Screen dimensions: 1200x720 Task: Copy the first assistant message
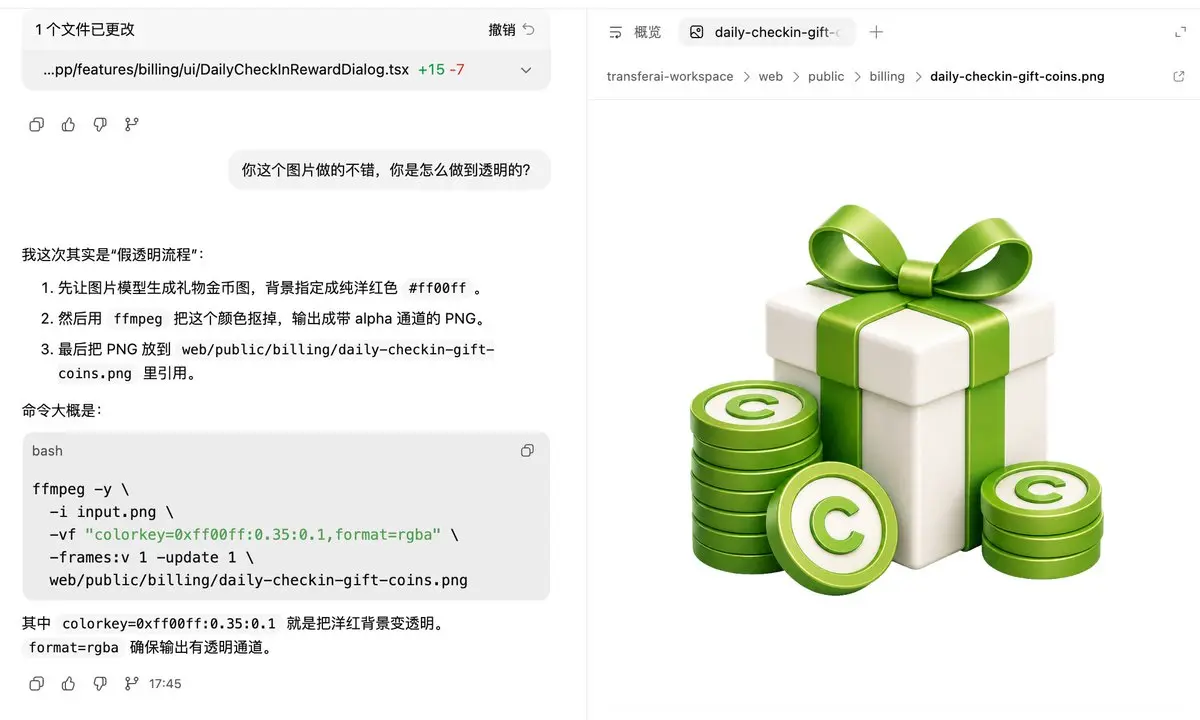point(37,125)
